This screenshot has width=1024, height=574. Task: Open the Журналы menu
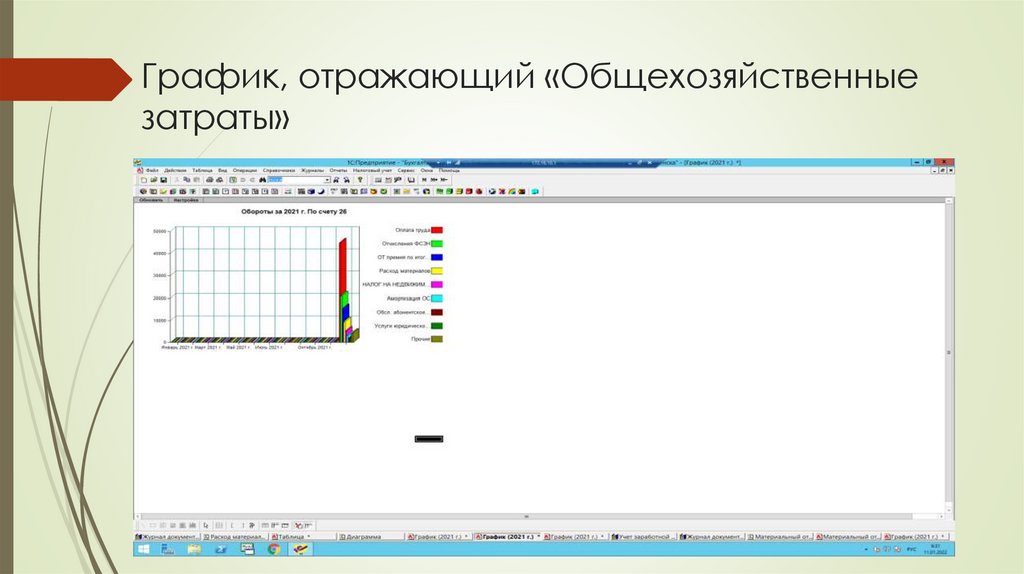[312, 170]
